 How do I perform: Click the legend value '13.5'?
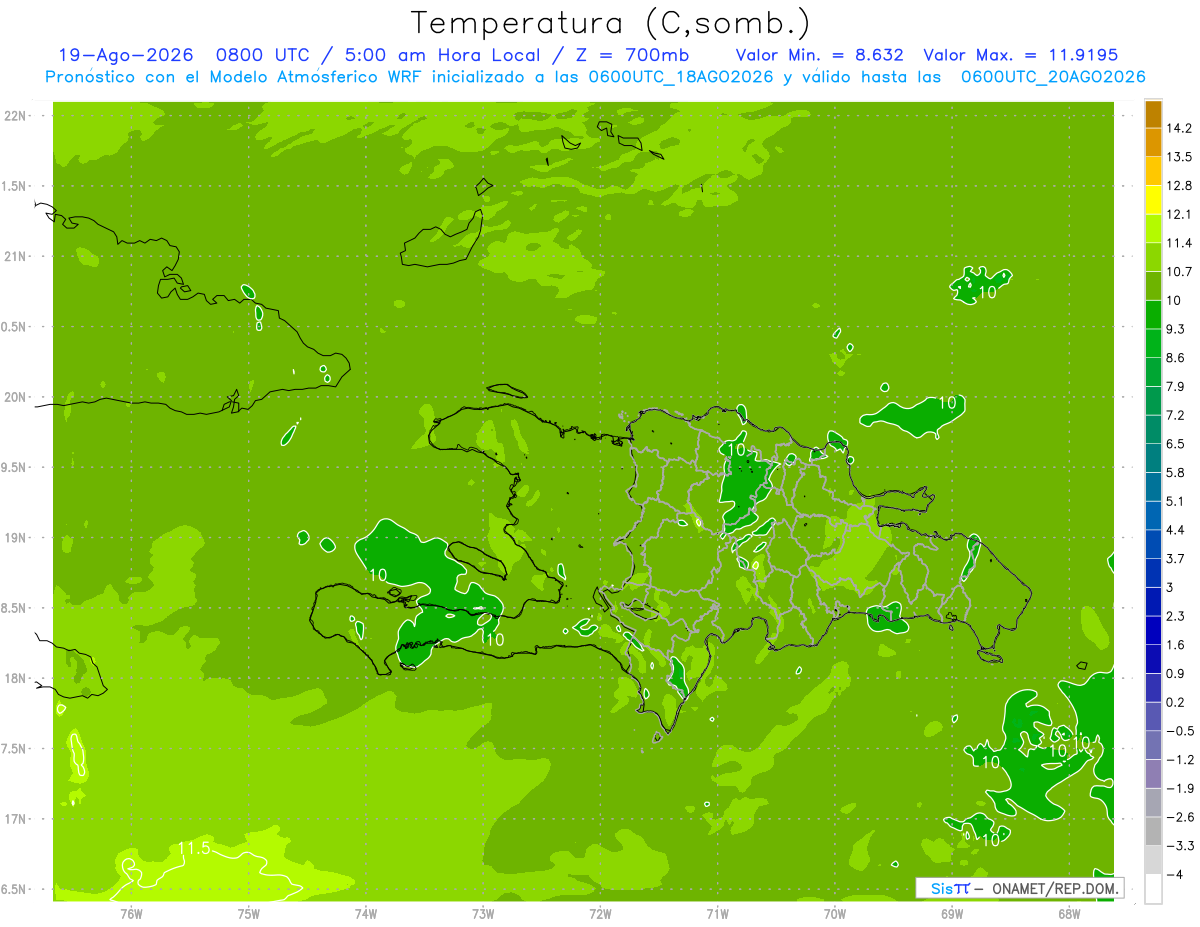1180,157
